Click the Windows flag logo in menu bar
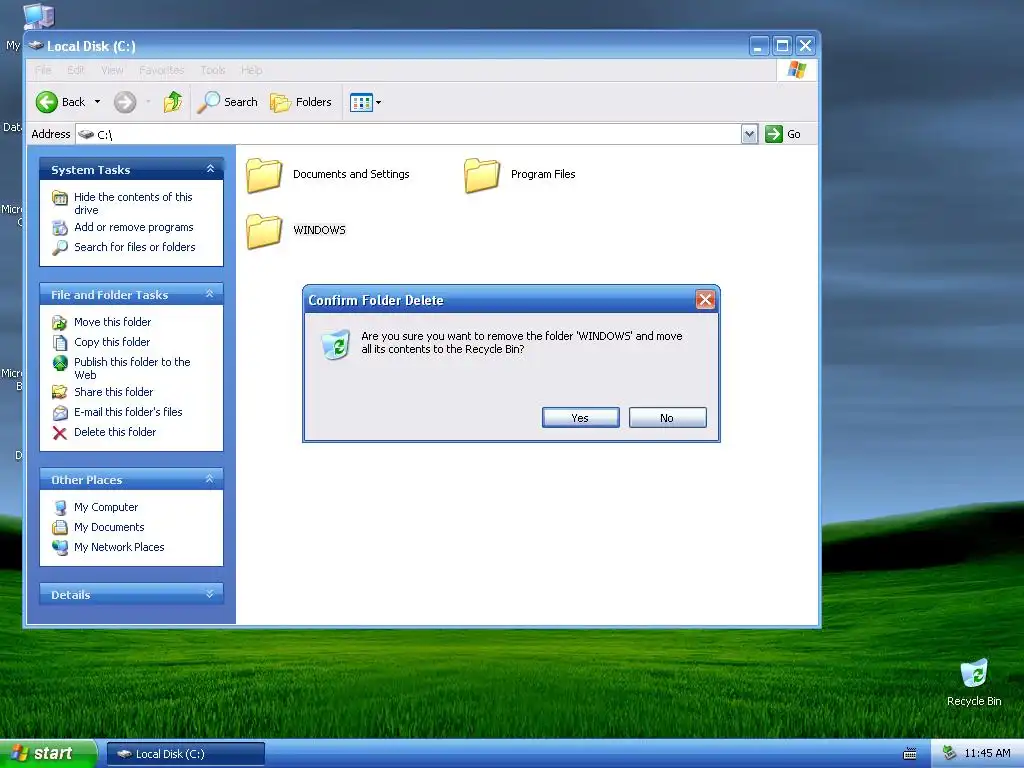 797,70
